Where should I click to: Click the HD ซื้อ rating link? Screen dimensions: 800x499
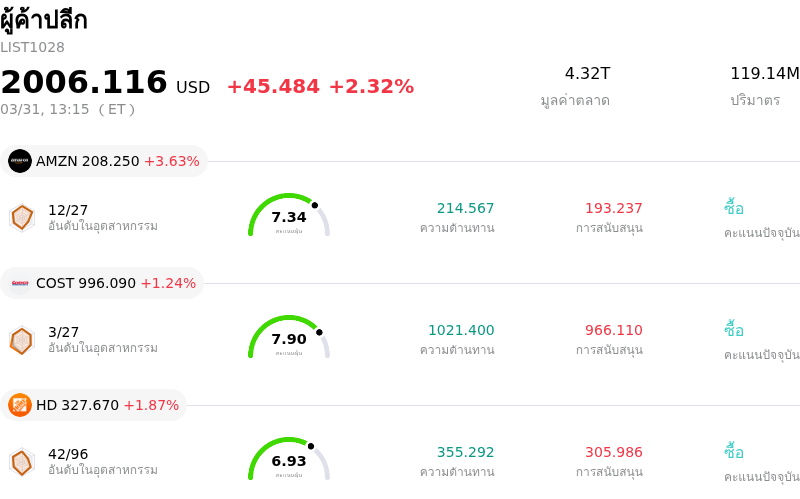coord(734,452)
